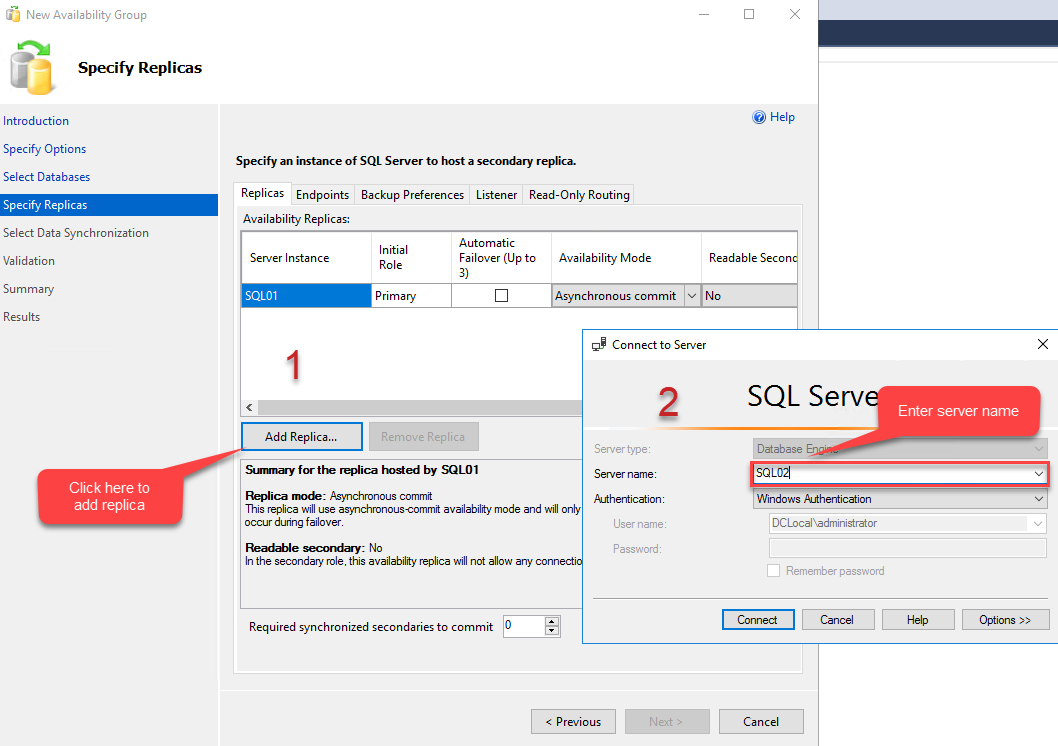Click the replicas grid horizontal scrollbar
Image resolution: width=1058 pixels, height=746 pixels.
(x=419, y=407)
